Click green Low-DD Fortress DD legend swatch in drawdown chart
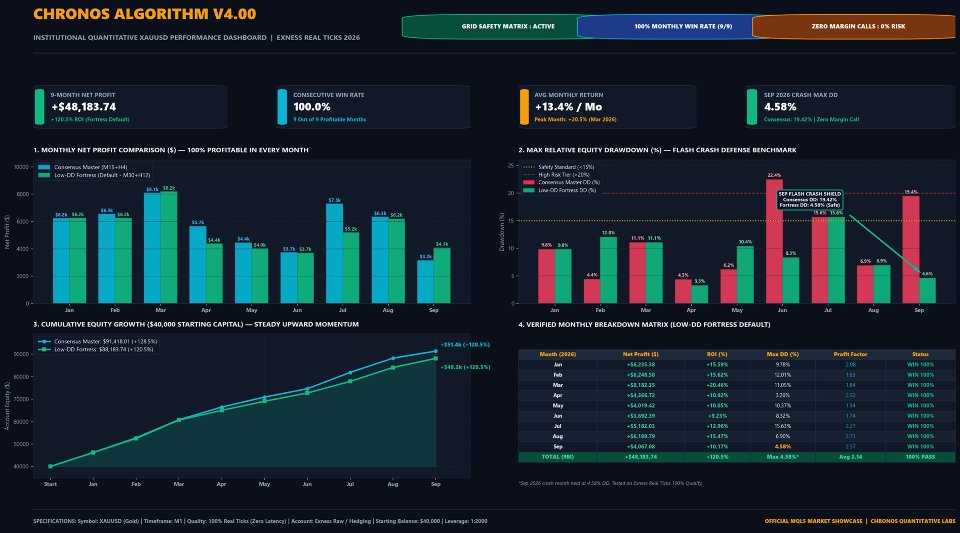Image resolution: width=960 pixels, height=533 pixels. click(x=528, y=190)
